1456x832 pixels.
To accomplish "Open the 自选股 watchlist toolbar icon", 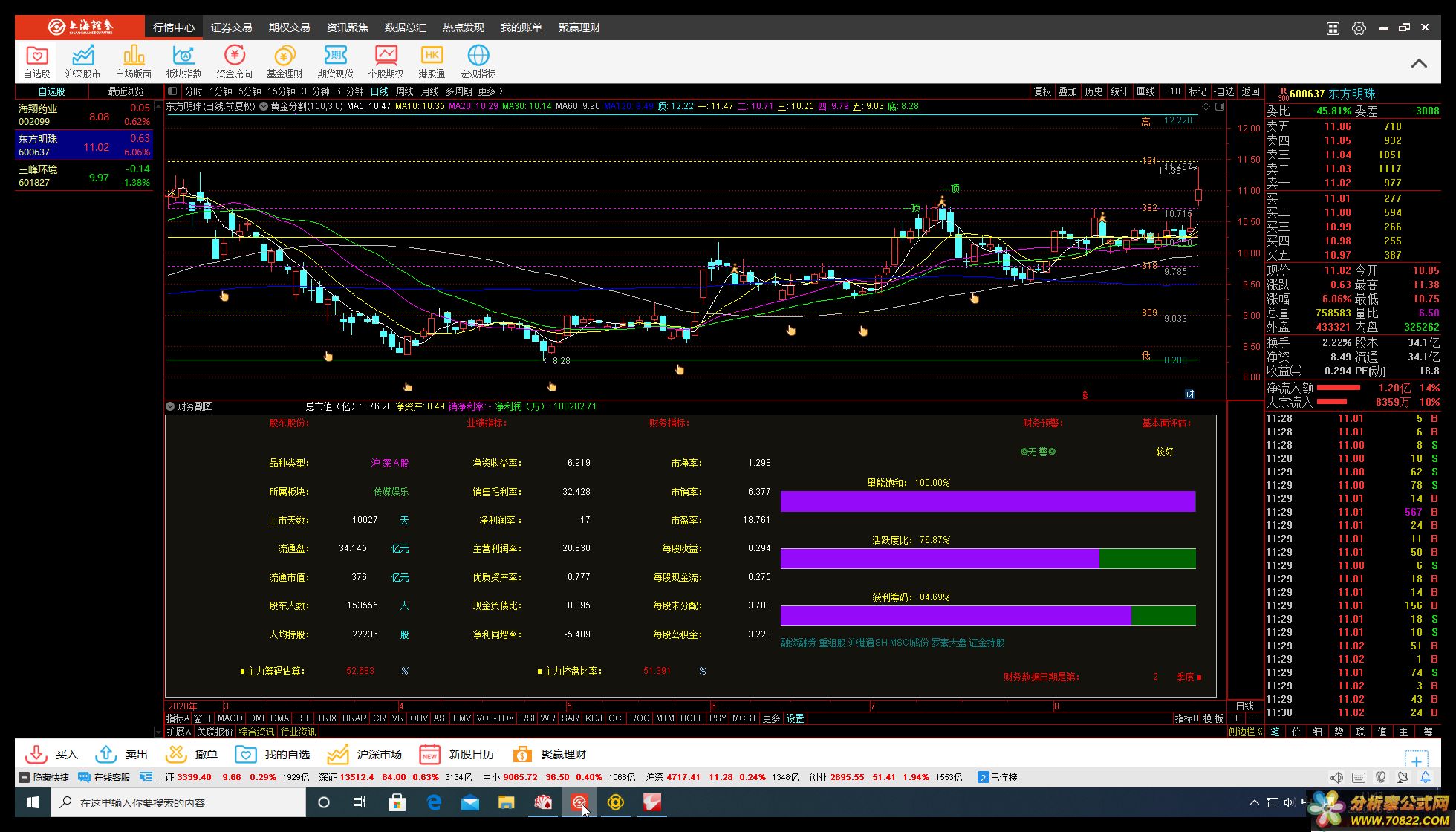I will tap(36, 61).
